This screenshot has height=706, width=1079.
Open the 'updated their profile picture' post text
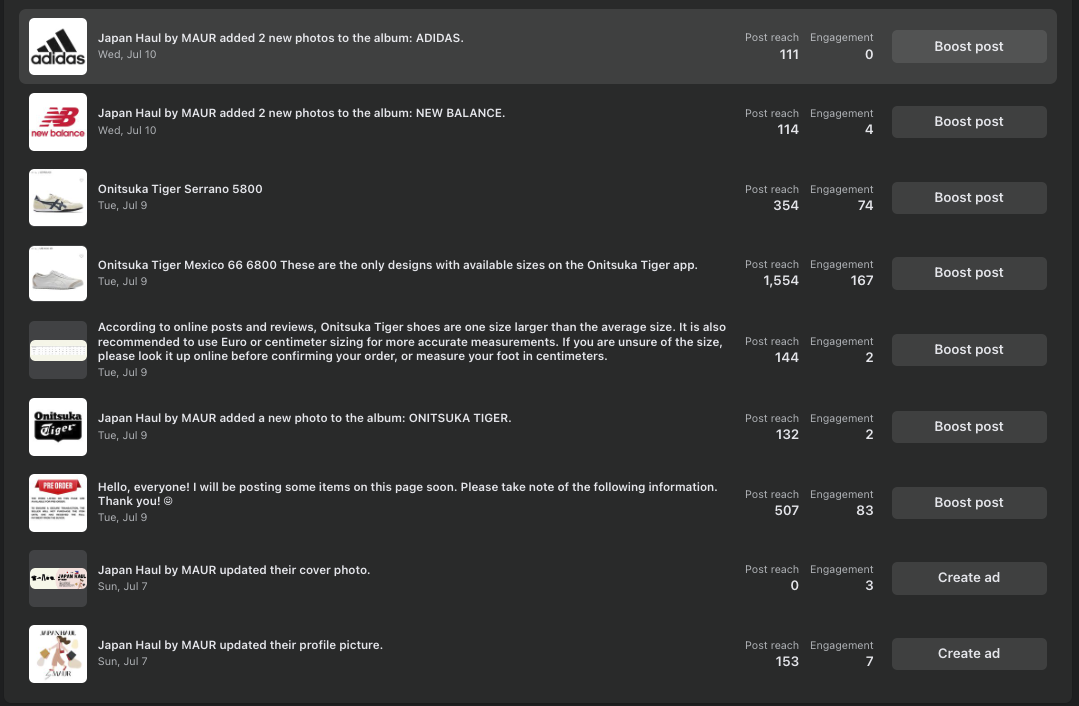[240, 645]
